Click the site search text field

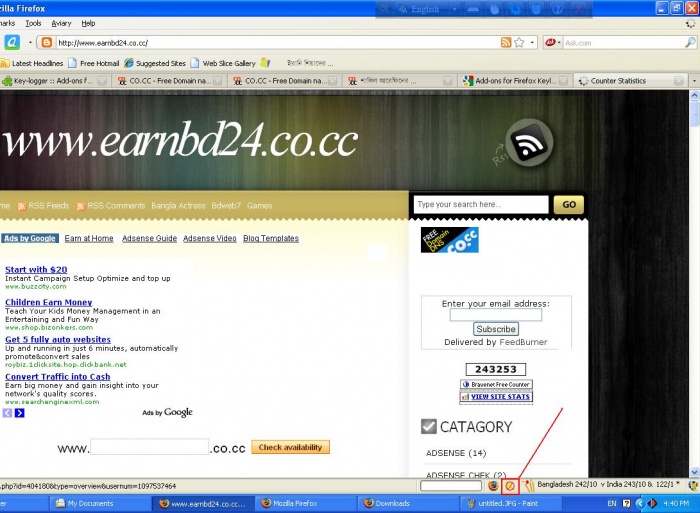(481, 204)
